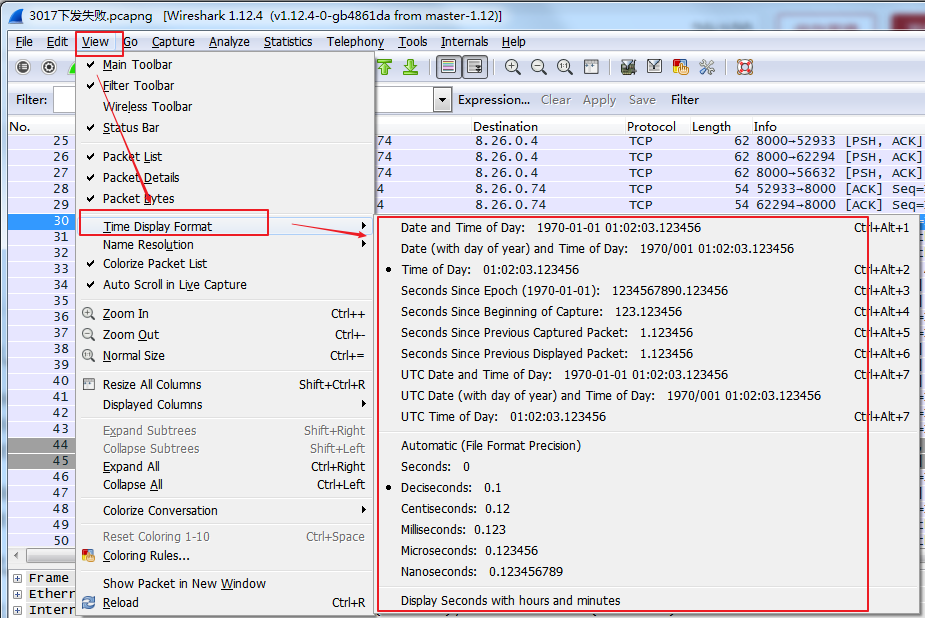
Task: Open the filter combo box dropdown arrow
Action: [x=442, y=99]
